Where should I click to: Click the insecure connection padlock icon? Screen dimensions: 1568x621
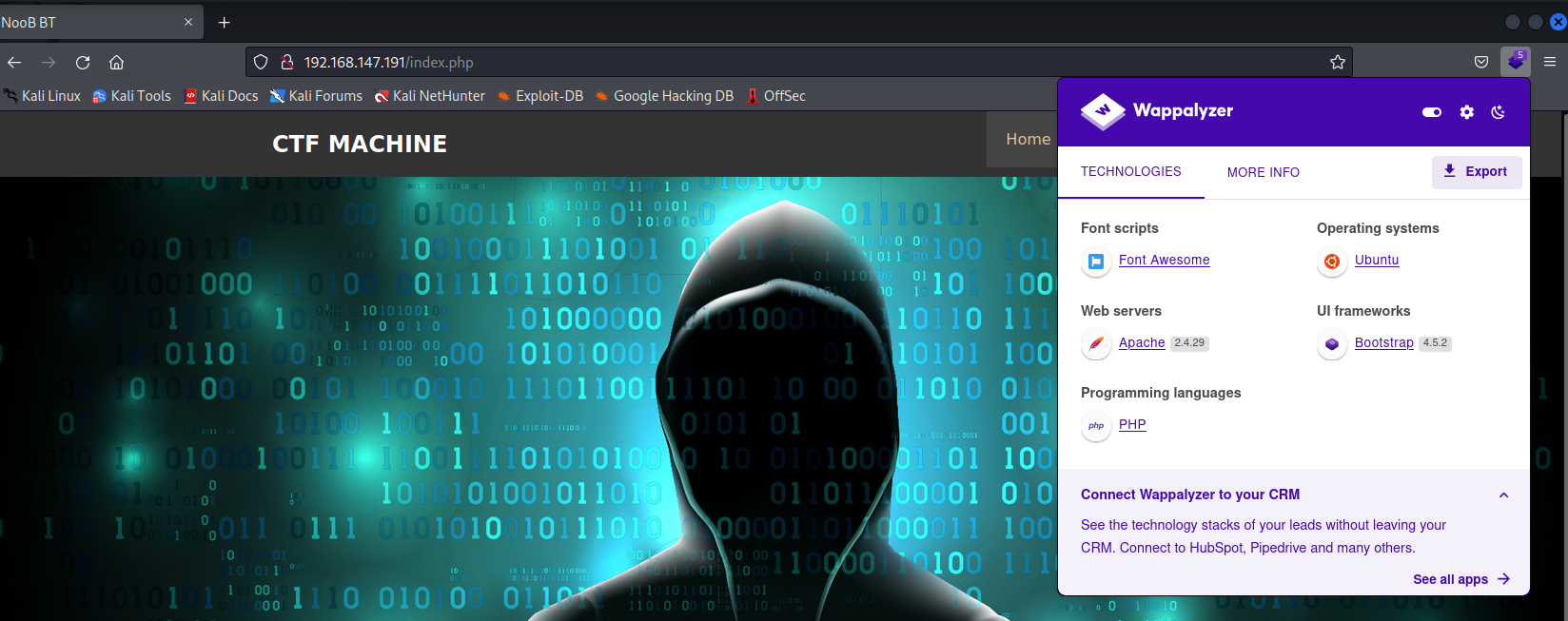click(x=286, y=63)
